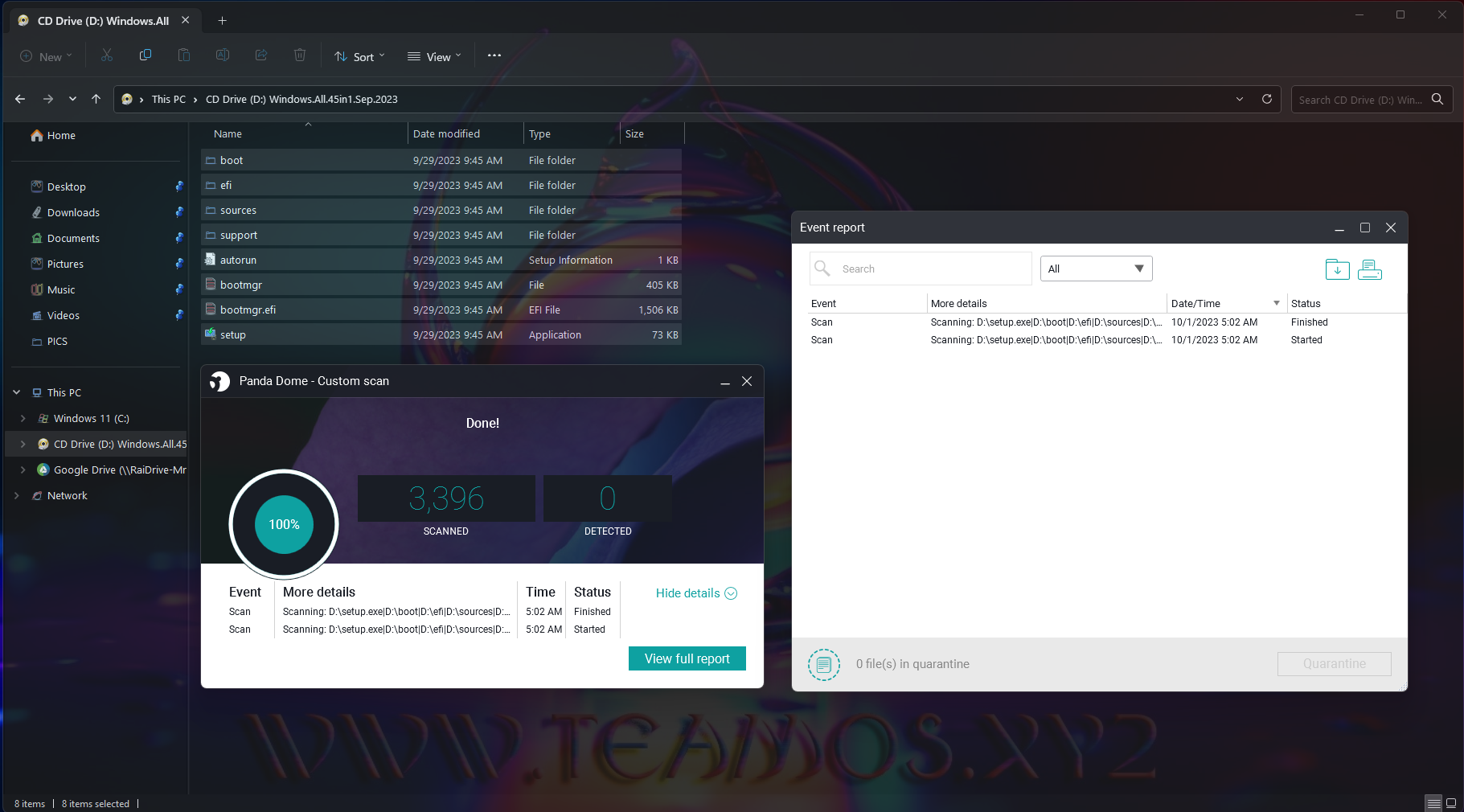This screenshot has height=812, width=1464.
Task: Click the Rename icon in Explorer toolbar
Action: click(x=223, y=55)
